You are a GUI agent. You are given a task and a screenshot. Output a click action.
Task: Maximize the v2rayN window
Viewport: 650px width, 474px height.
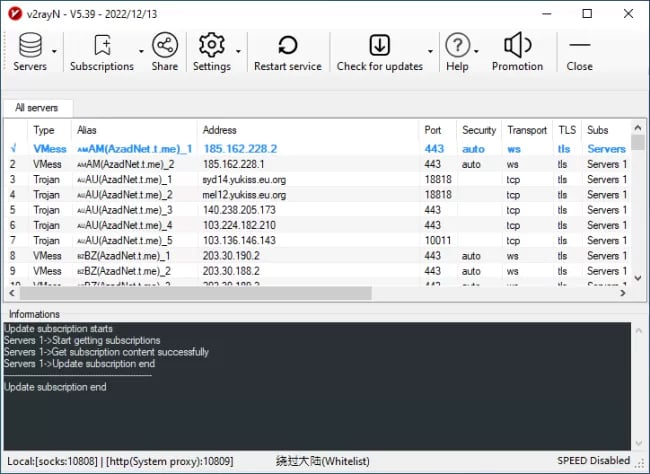click(x=587, y=14)
